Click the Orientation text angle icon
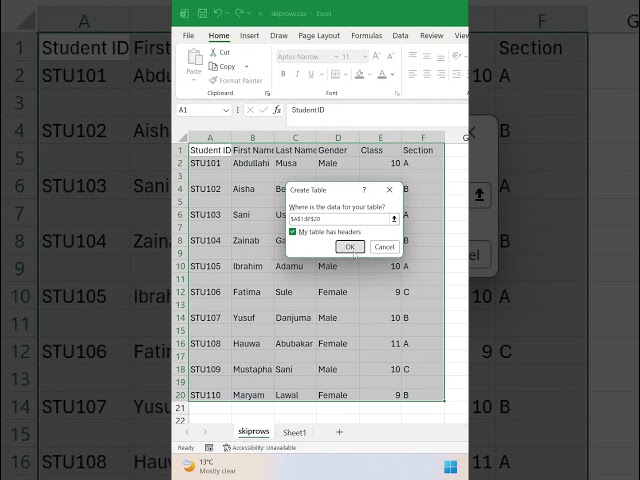The height and width of the screenshot is (480, 640). pyautogui.click(x=456, y=56)
